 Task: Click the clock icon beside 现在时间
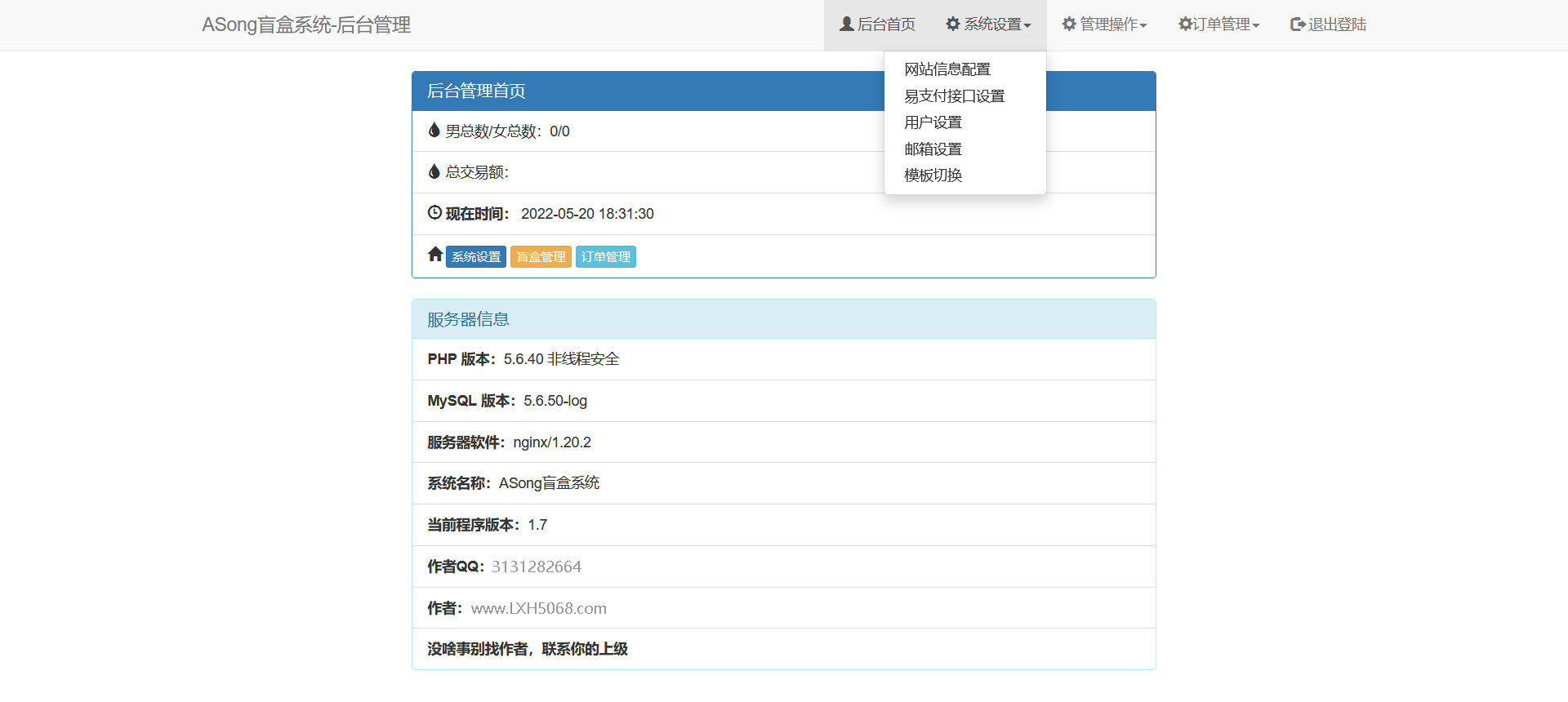pyautogui.click(x=435, y=213)
